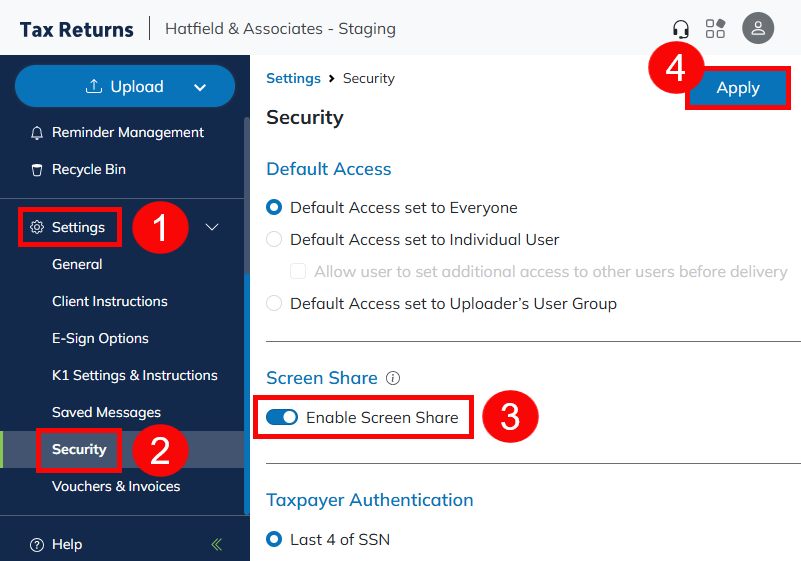Collapse sidebar with double chevron icon
Screen dimensions: 801x561
[x=217, y=544]
